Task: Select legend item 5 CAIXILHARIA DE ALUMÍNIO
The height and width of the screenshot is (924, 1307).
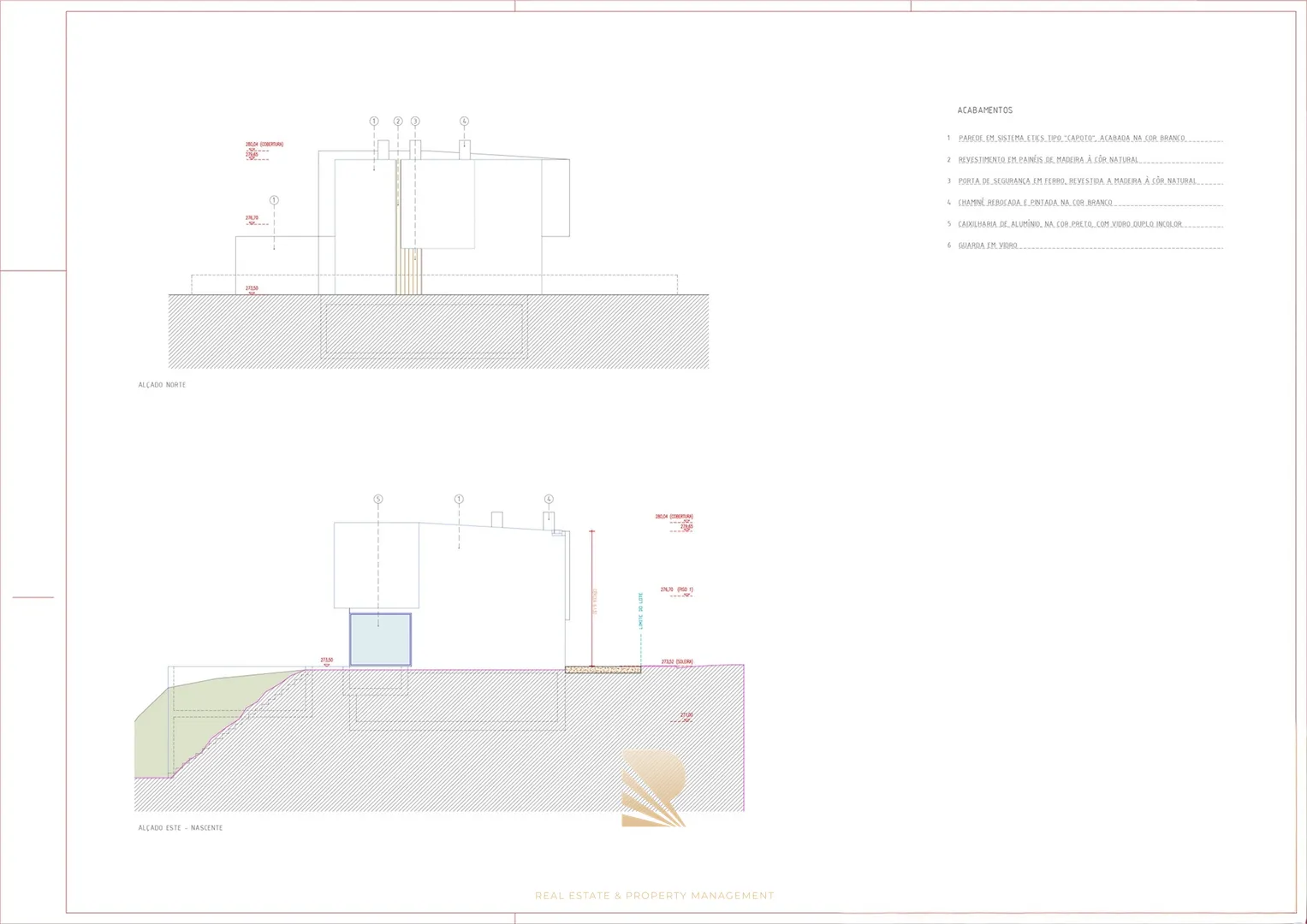Action: pyautogui.click(x=1069, y=224)
